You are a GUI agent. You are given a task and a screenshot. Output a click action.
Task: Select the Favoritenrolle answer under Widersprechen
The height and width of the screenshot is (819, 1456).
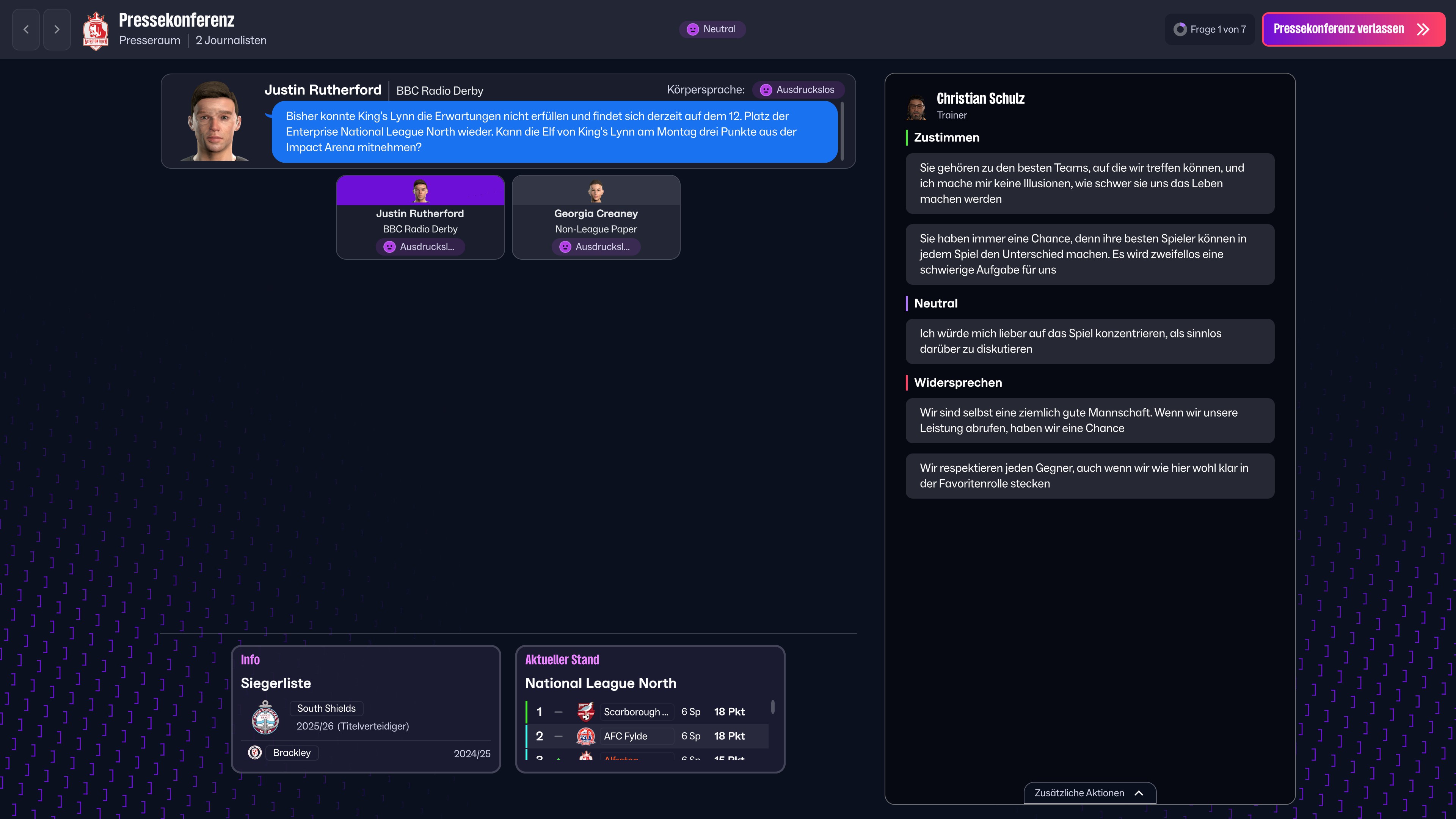[x=1089, y=476]
